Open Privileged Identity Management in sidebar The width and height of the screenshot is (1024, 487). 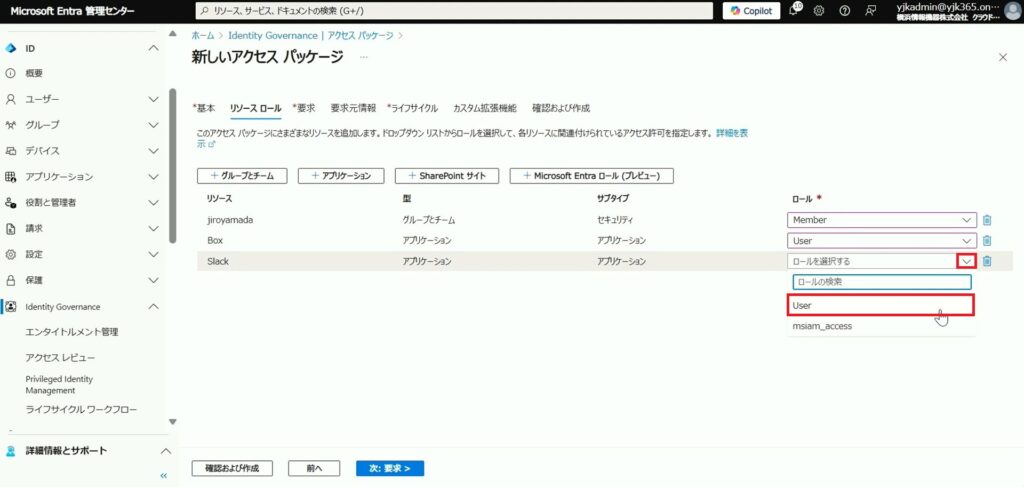coord(59,385)
